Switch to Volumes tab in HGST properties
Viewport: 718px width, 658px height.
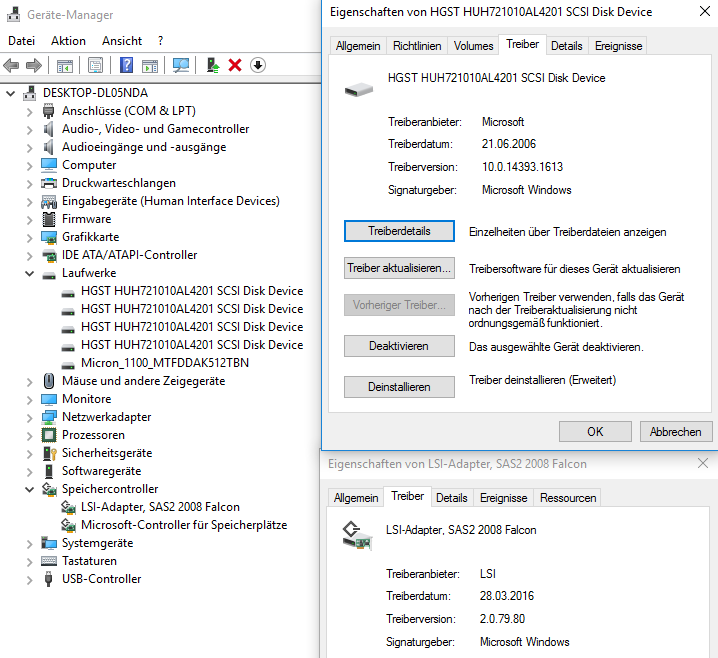pos(473,46)
